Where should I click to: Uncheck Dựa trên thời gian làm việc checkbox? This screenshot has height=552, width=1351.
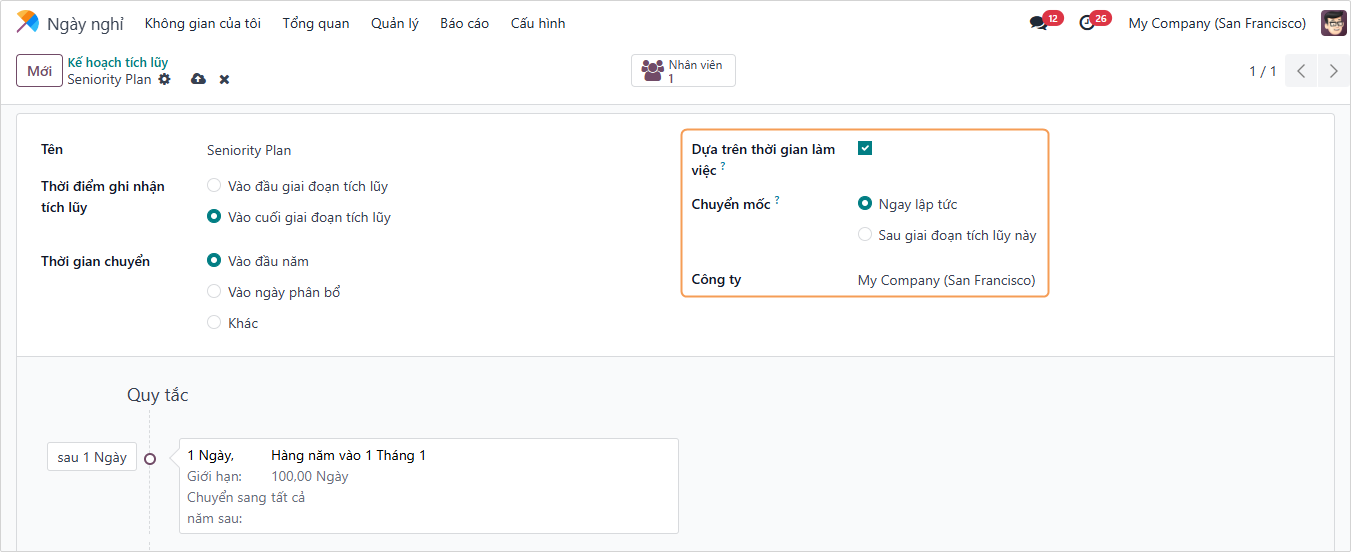865,148
